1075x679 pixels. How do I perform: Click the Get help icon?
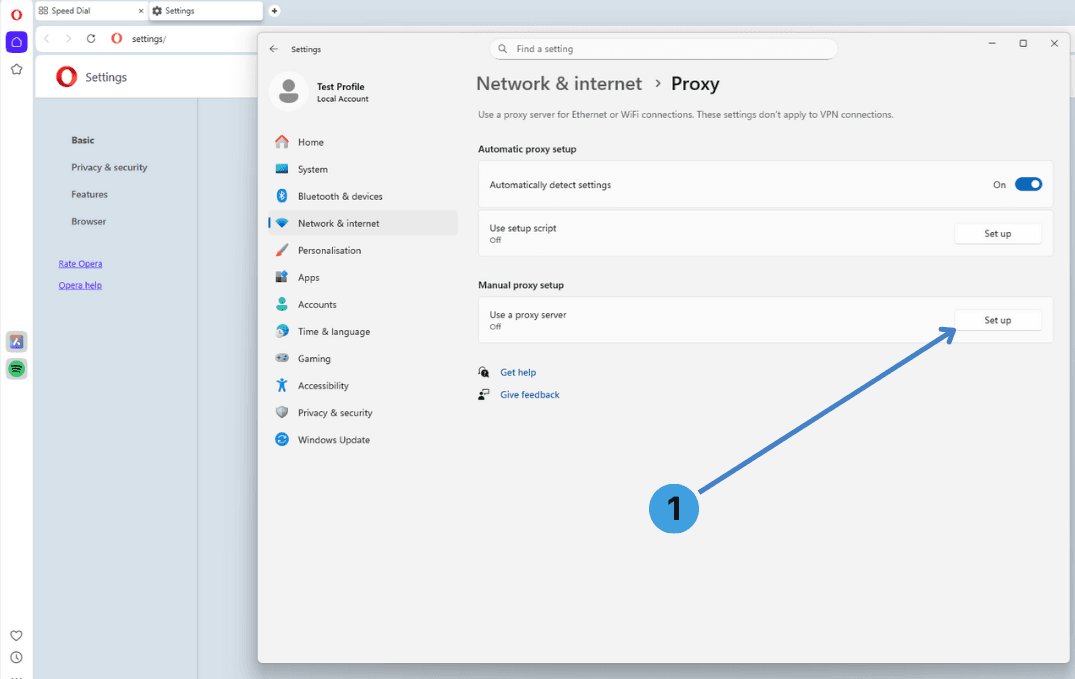click(x=484, y=372)
